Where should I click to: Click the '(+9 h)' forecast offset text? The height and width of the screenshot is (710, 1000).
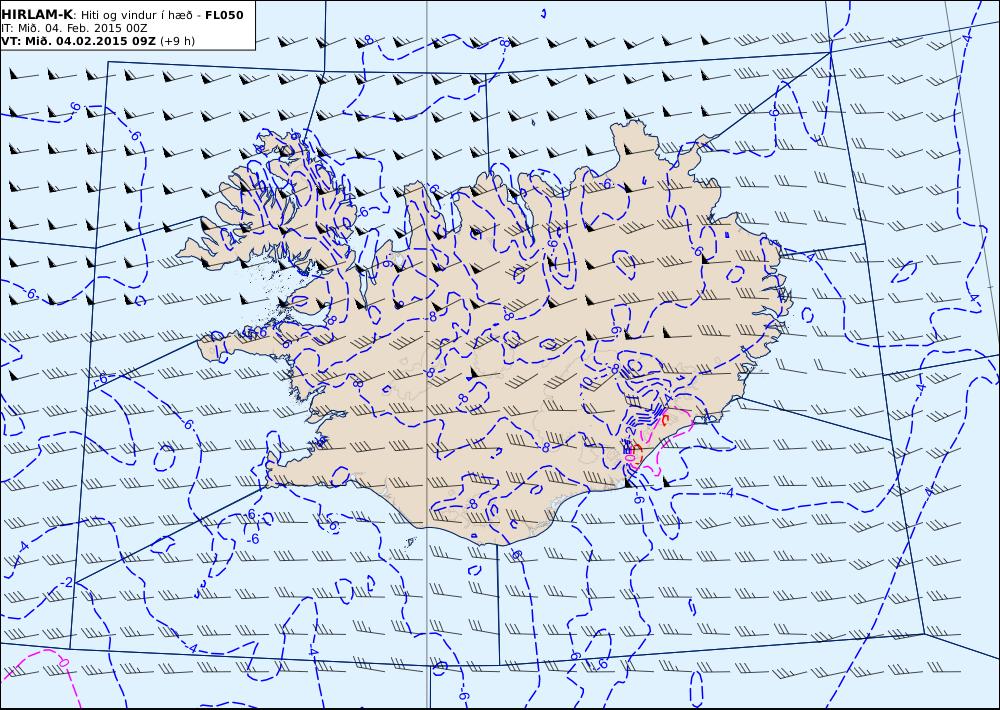[x=177, y=41]
